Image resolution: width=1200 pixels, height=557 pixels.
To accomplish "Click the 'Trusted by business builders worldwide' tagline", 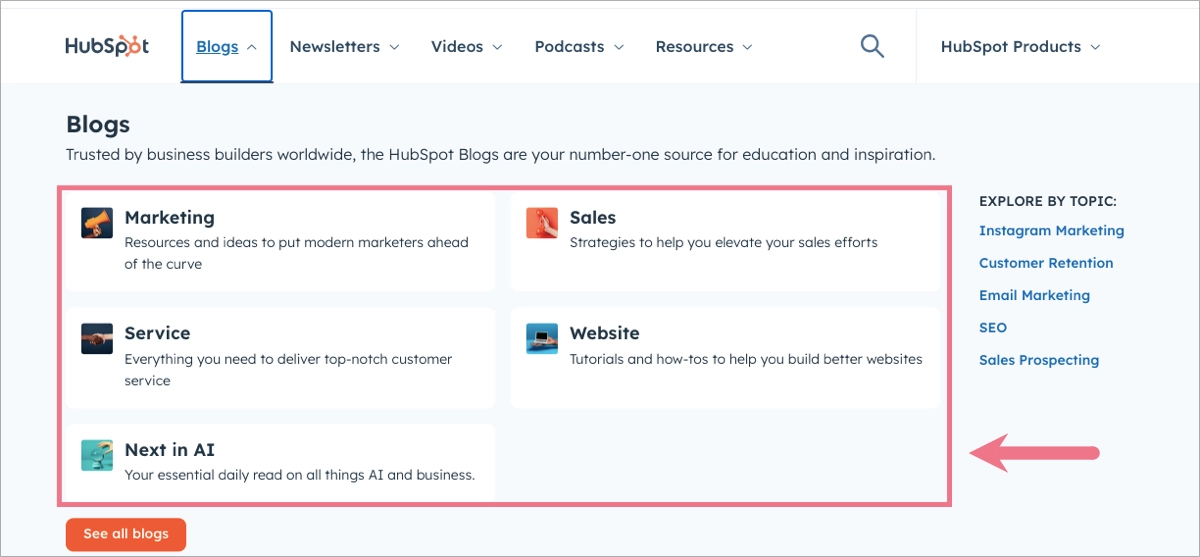I will 500,155.
